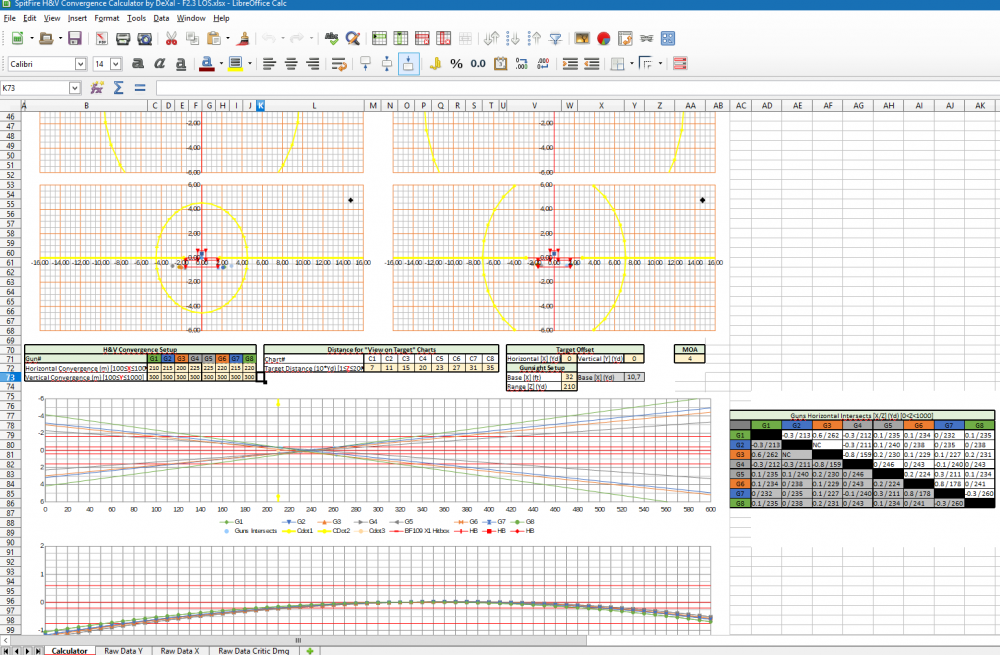1000x655 pixels.
Task: Open the Calibri font name dropdown
Action: pyautogui.click(x=80, y=64)
